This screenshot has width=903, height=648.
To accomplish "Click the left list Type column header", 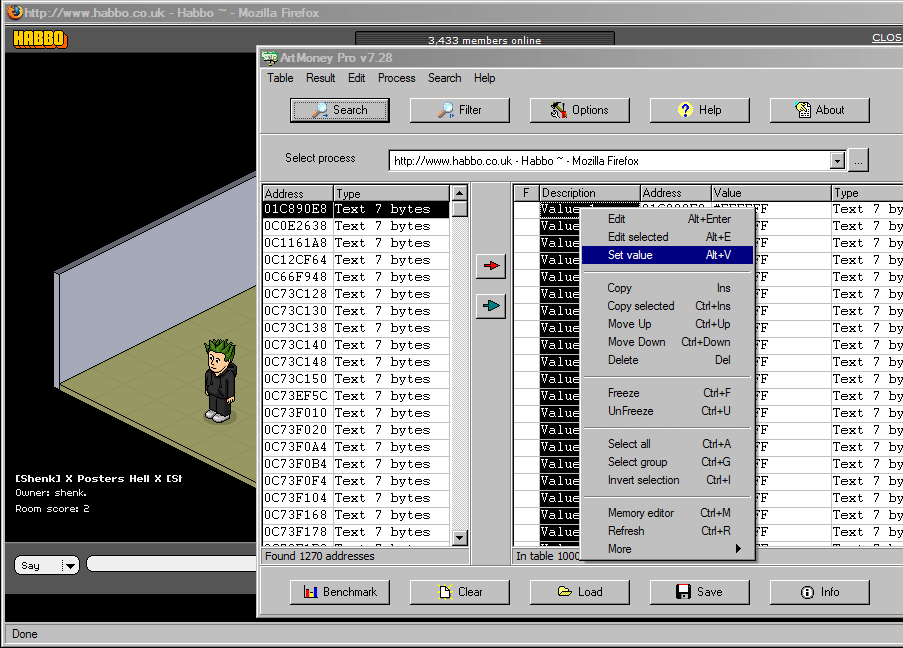I will point(391,193).
